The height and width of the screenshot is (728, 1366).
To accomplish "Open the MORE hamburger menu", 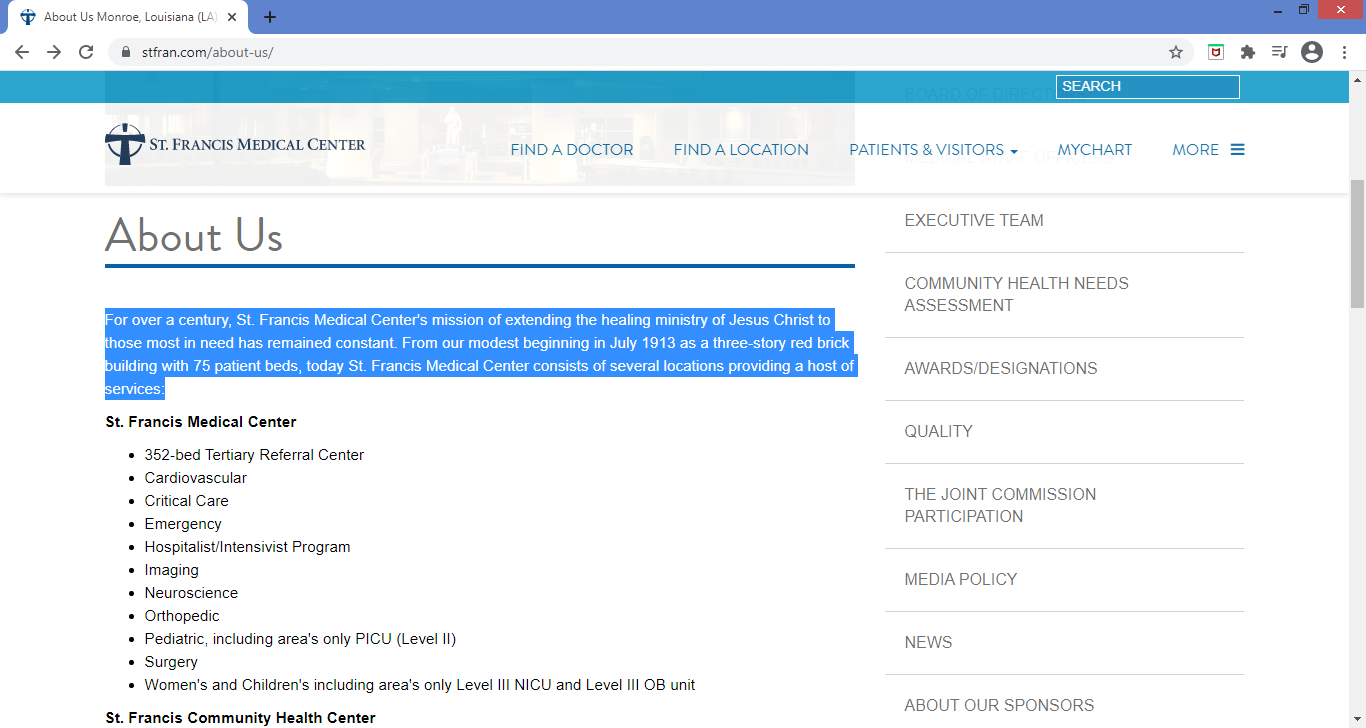I will click(x=1208, y=150).
